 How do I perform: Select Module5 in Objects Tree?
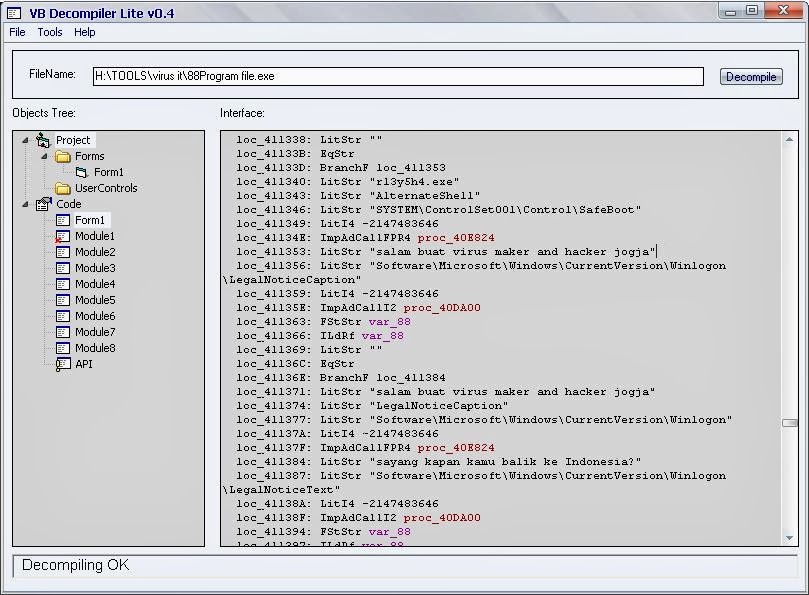[95, 300]
